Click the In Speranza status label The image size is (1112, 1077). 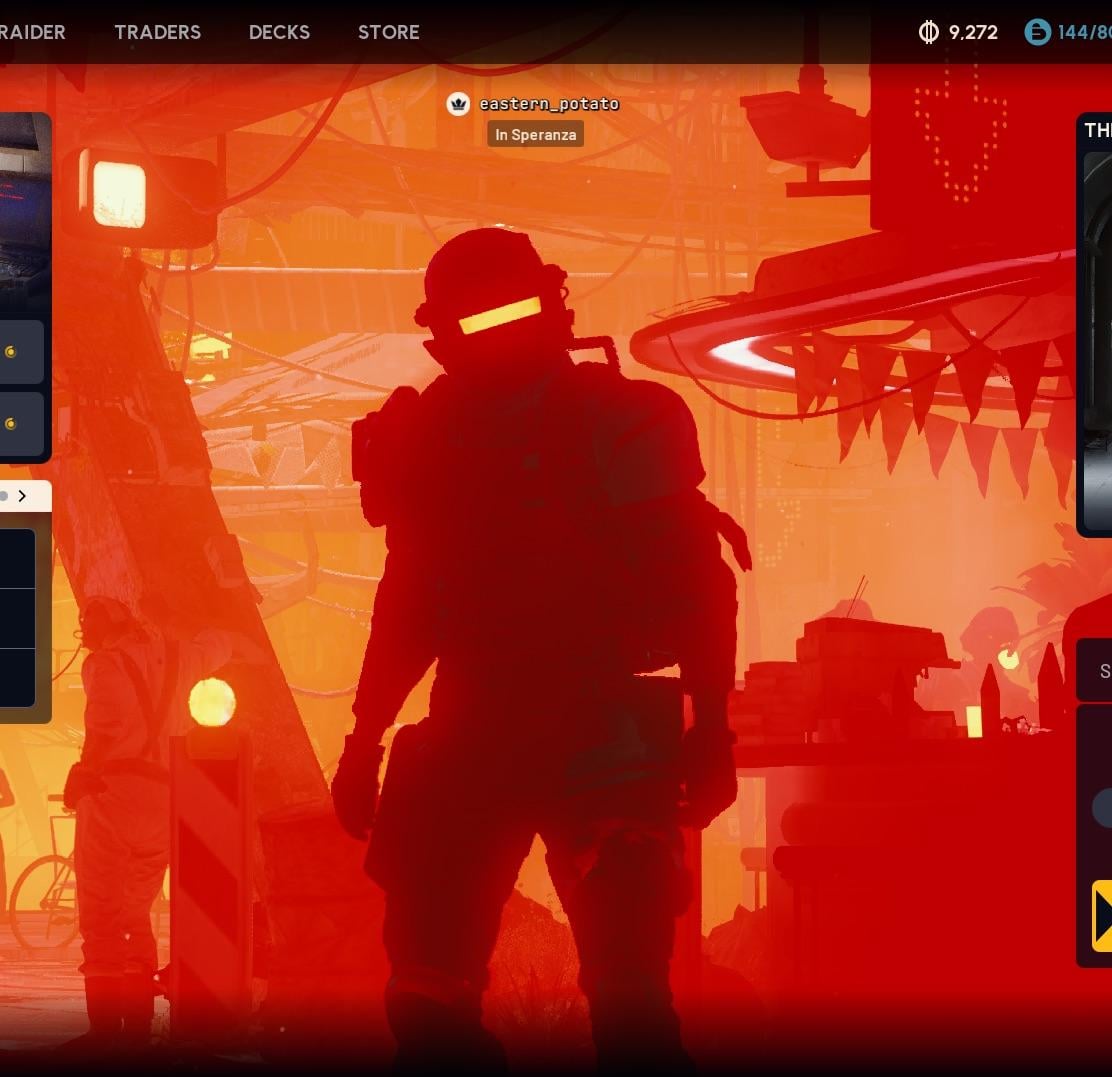pyautogui.click(x=535, y=135)
